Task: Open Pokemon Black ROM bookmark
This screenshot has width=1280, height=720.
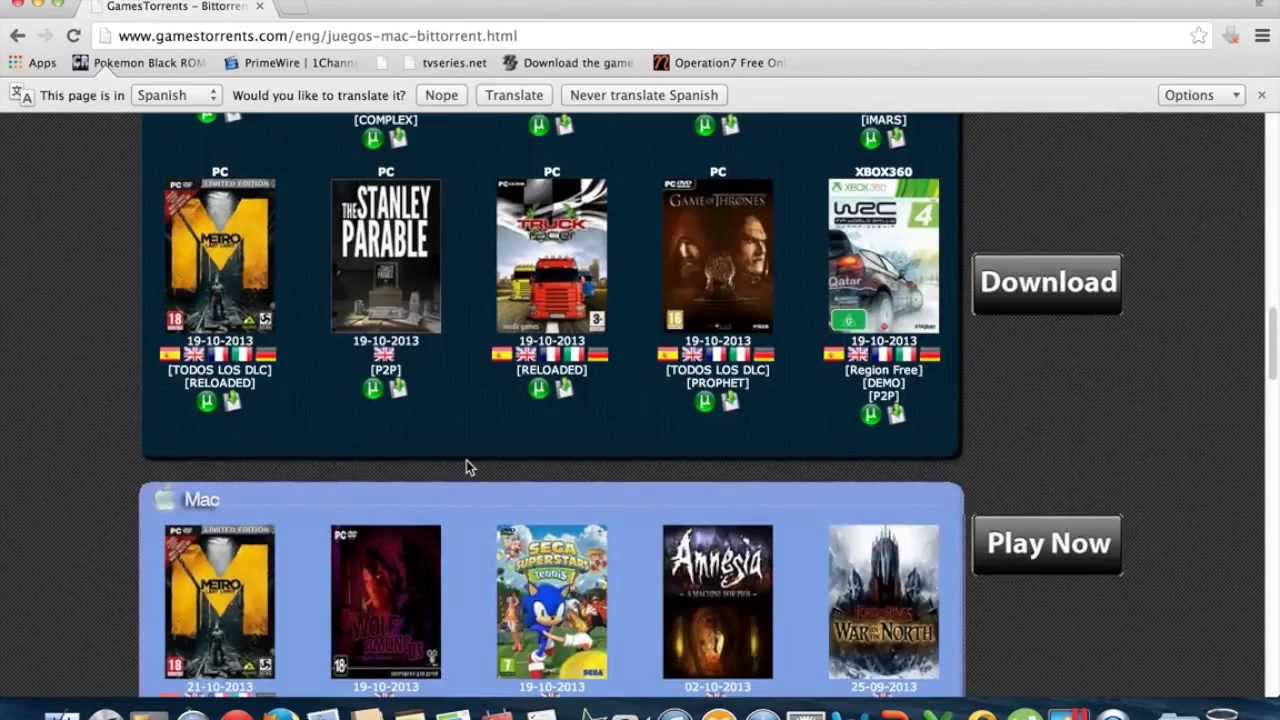Action: click(139, 63)
